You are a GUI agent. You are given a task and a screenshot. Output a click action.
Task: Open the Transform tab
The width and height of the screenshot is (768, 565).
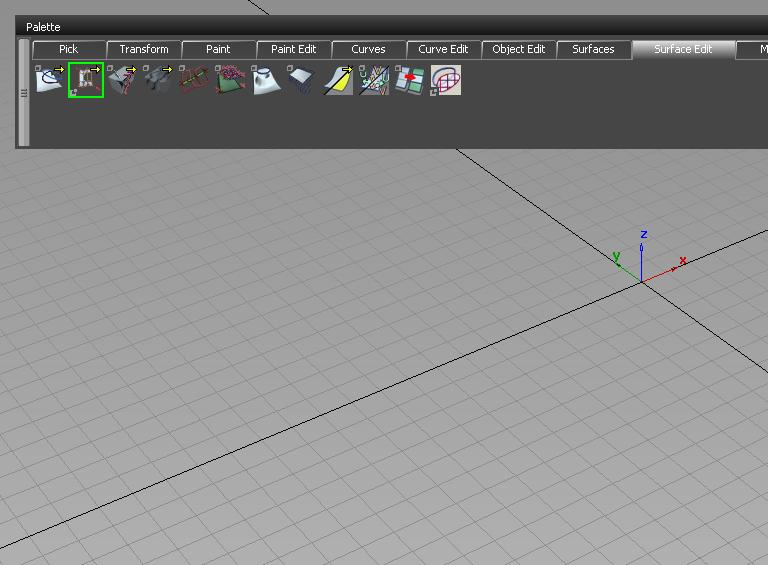tap(144, 49)
